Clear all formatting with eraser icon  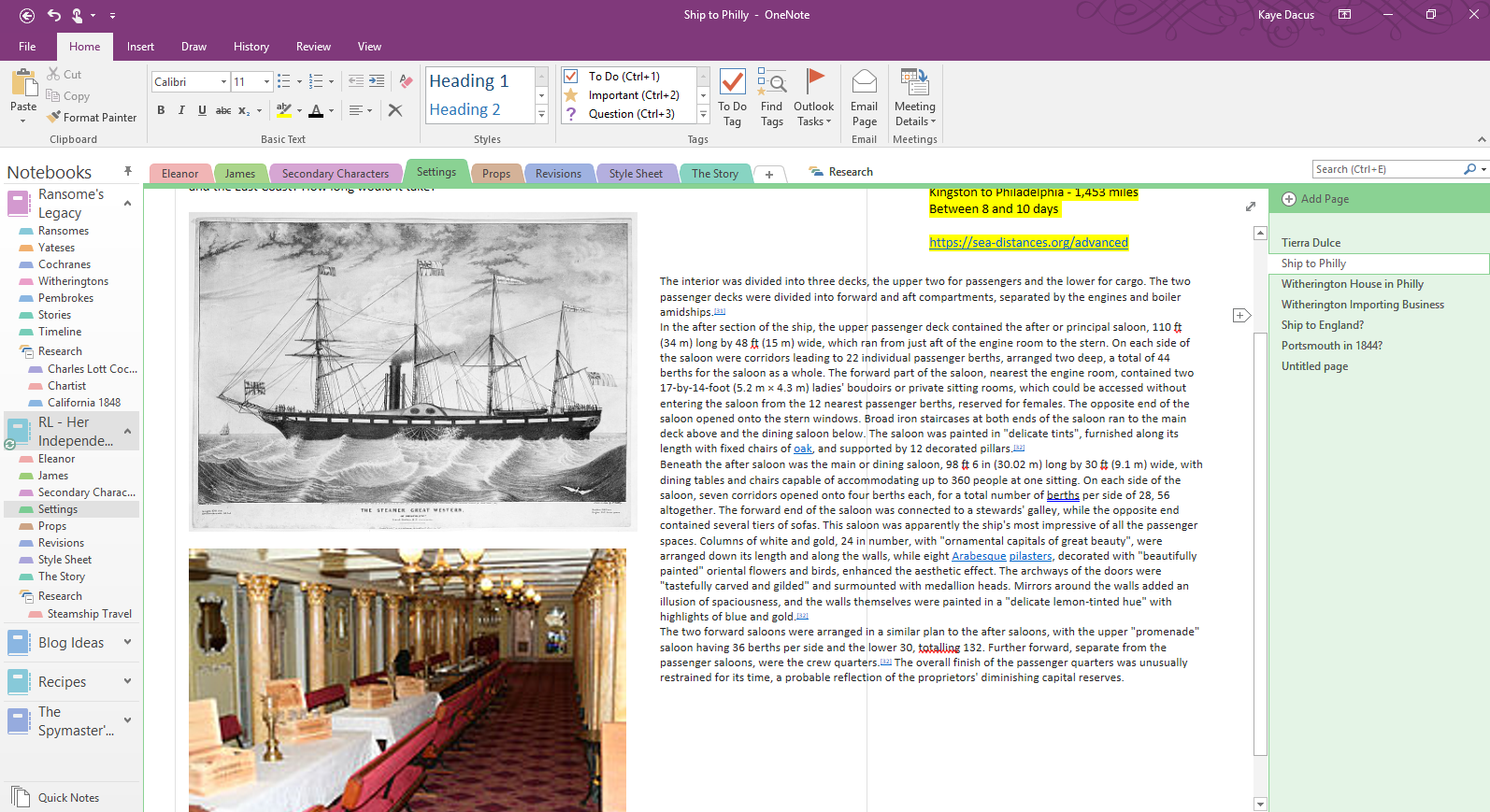pyautogui.click(x=406, y=82)
